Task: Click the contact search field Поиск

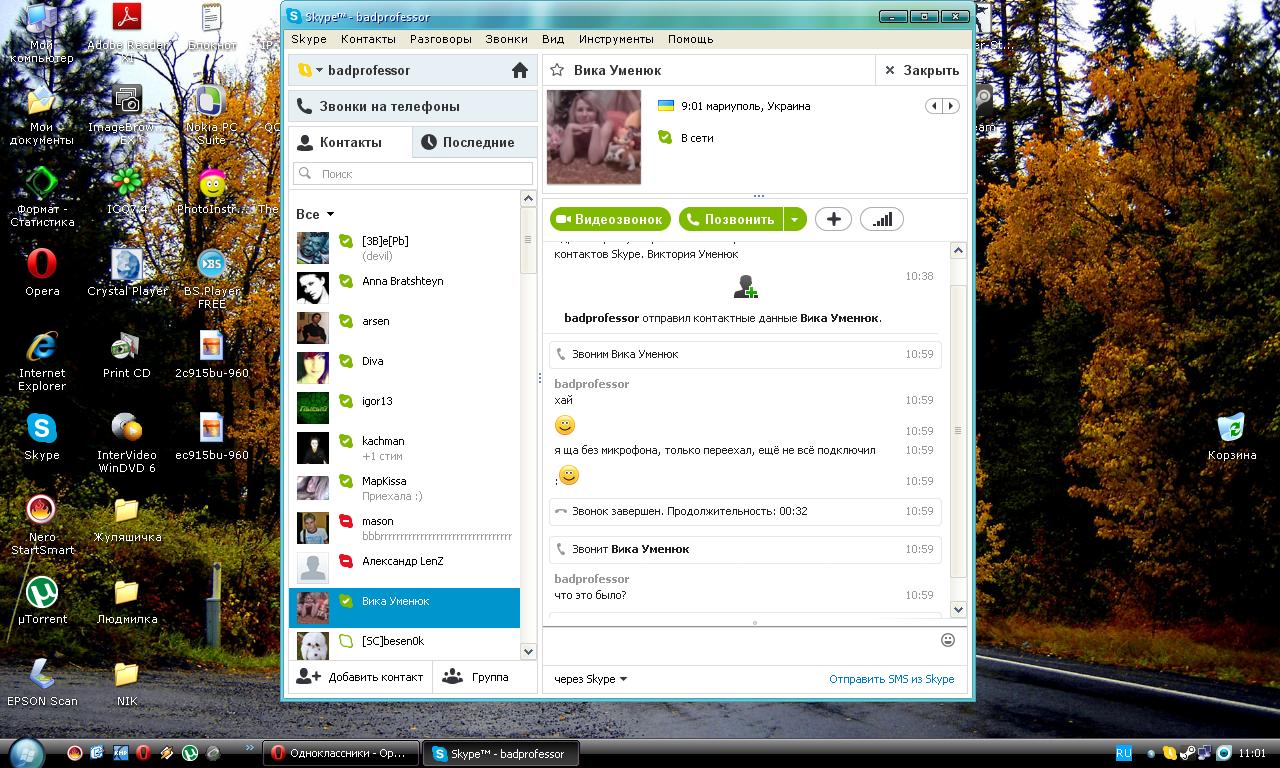Action: (x=413, y=173)
